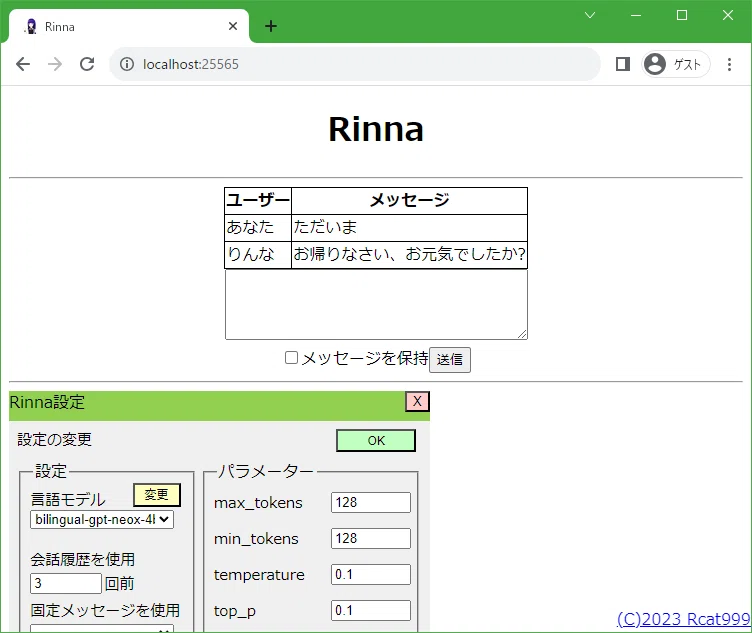The width and height of the screenshot is (752, 633).
Task: Confirm settings with OK button
Action: tap(376, 441)
